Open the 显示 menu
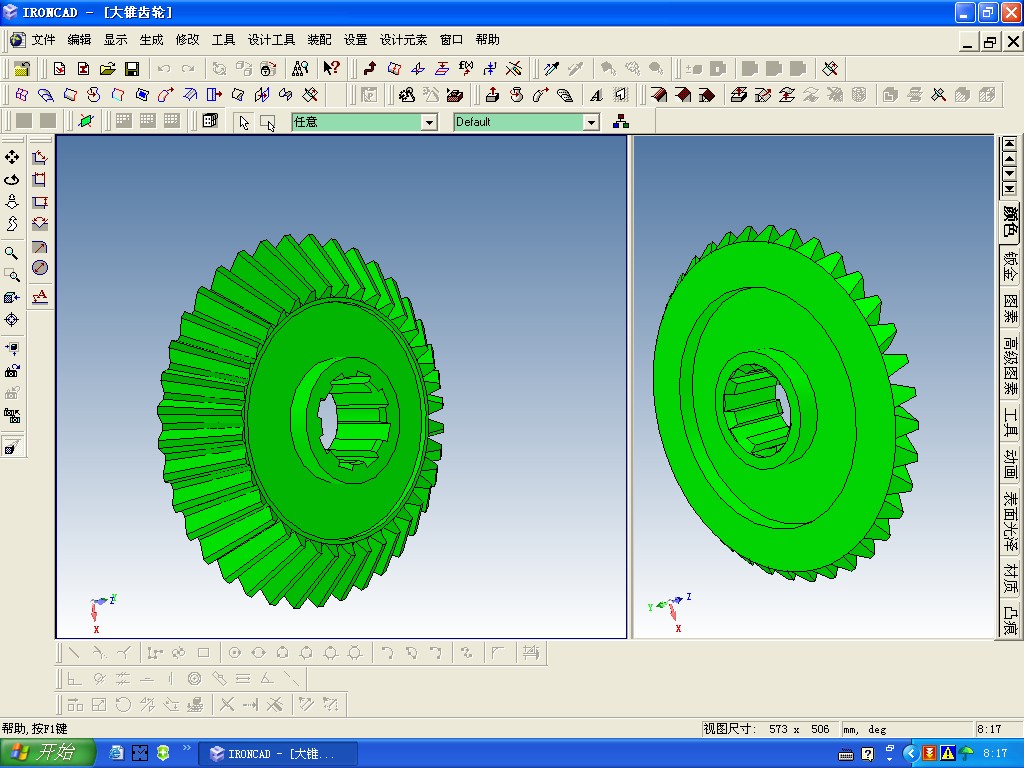This screenshot has height=768, width=1024. (x=116, y=40)
